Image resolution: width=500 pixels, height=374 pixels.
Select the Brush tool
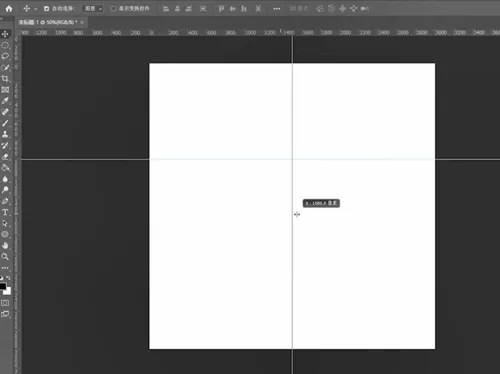click(5, 123)
